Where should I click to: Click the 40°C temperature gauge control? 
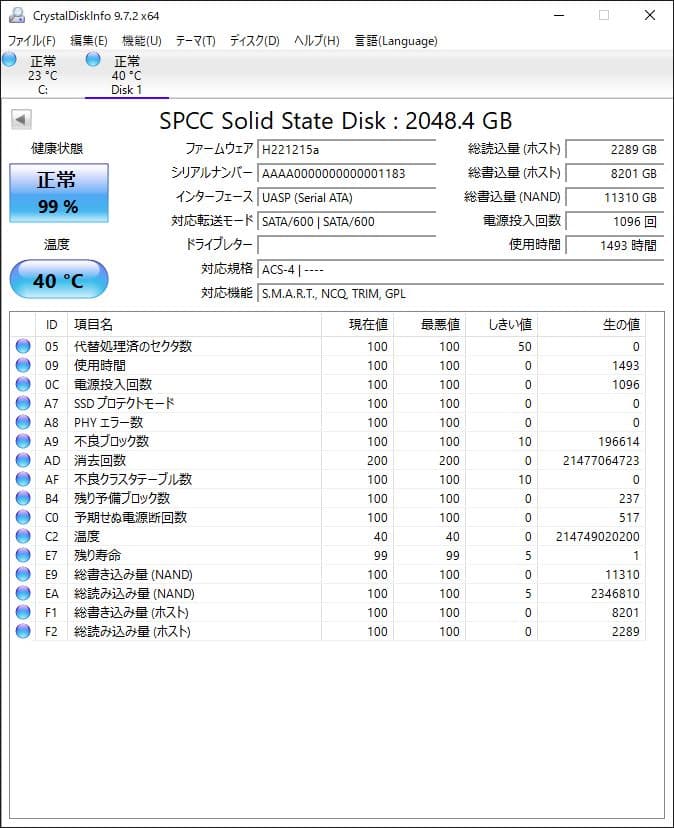pyautogui.click(x=57, y=280)
